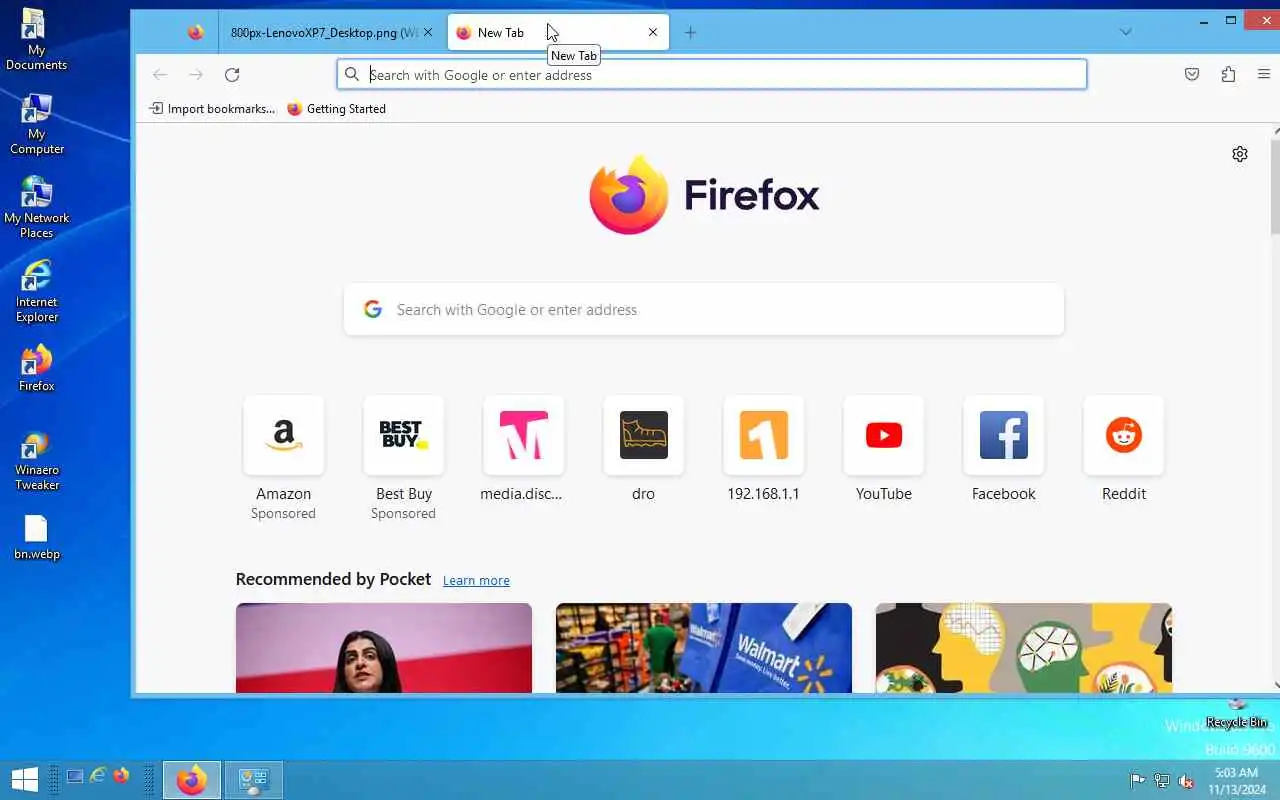
Task: Focus the address bar search field
Action: click(x=712, y=74)
